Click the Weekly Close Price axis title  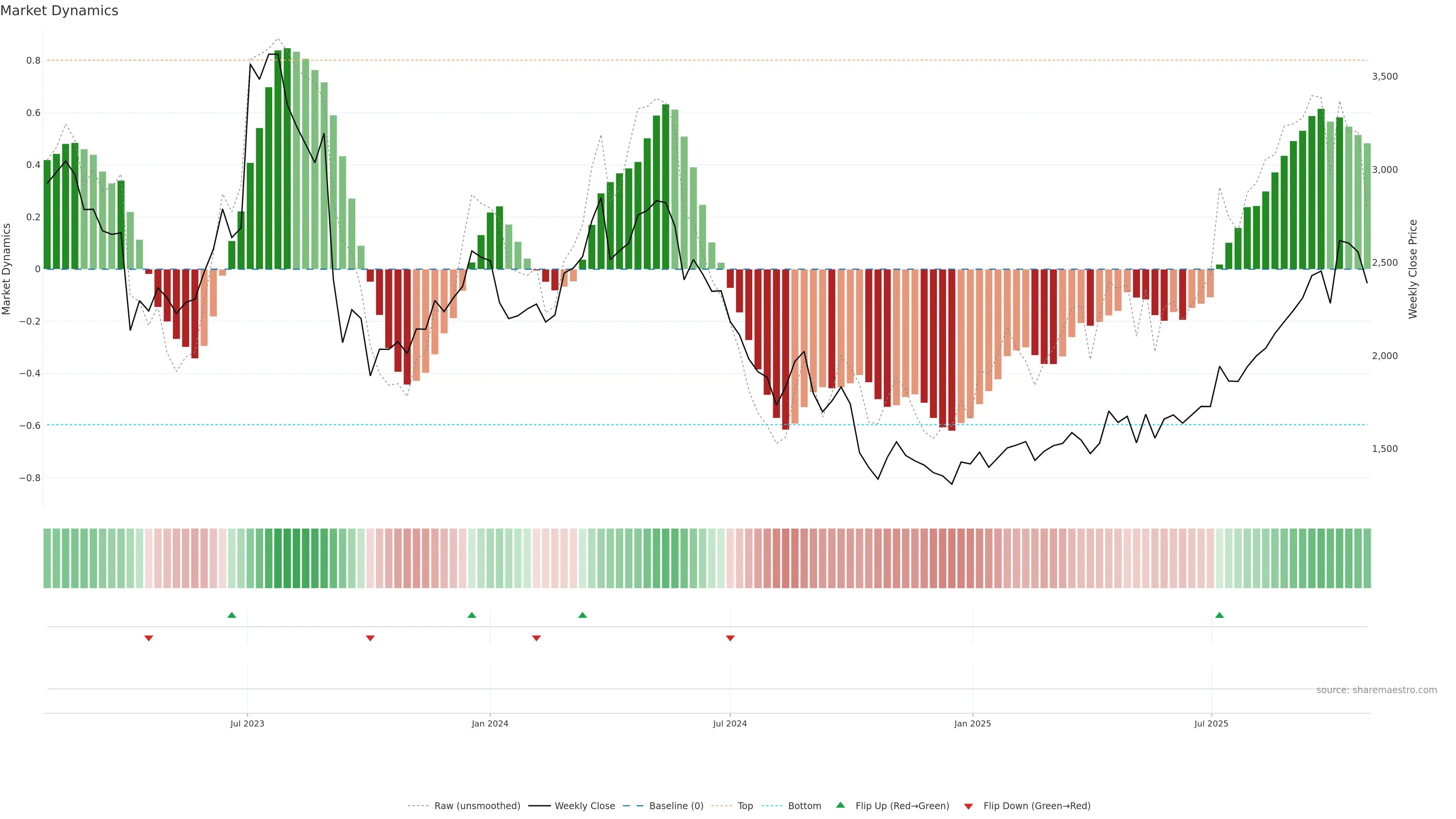pyautogui.click(x=1412, y=269)
